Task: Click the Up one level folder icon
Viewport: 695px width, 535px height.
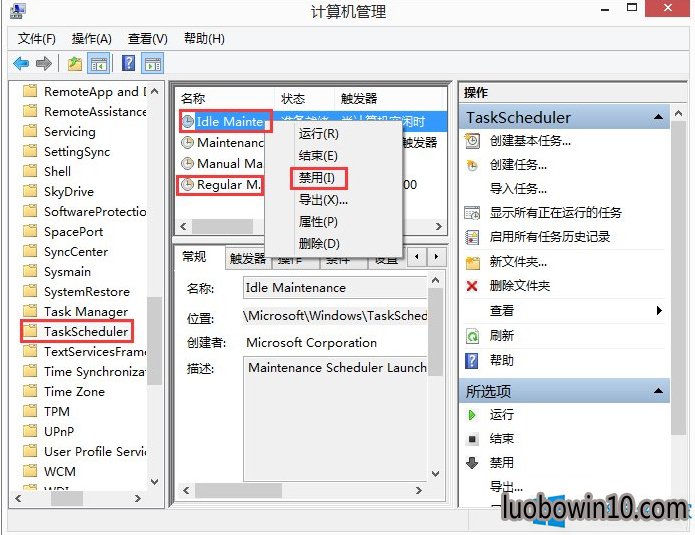Action: 75,64
